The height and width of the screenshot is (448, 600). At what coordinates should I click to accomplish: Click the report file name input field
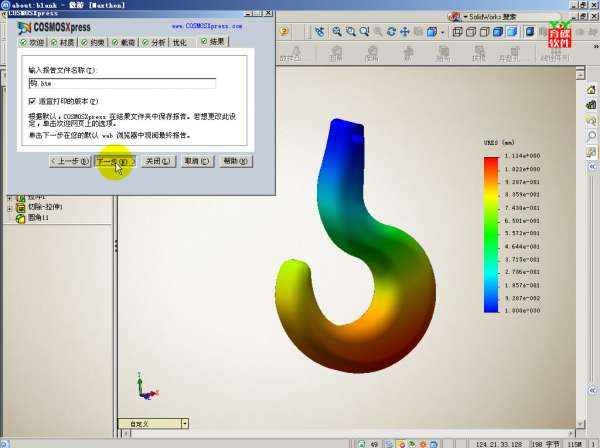pyautogui.click(x=122, y=85)
